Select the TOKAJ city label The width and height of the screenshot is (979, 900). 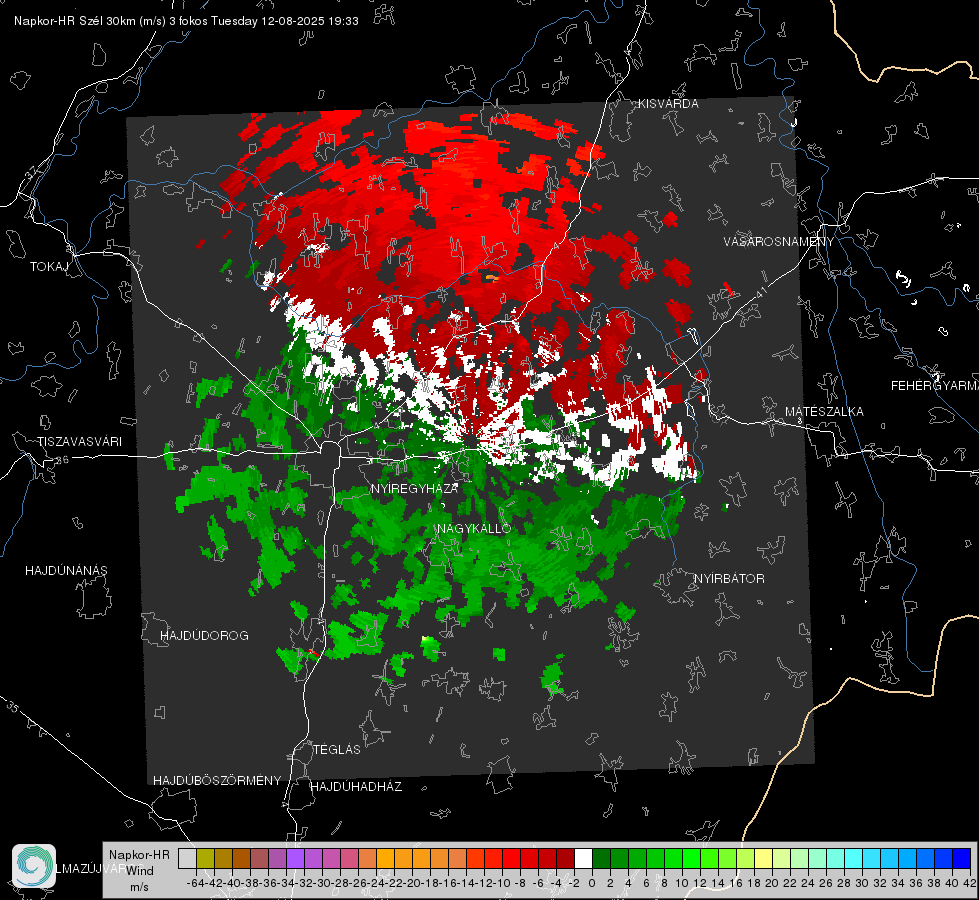49,267
